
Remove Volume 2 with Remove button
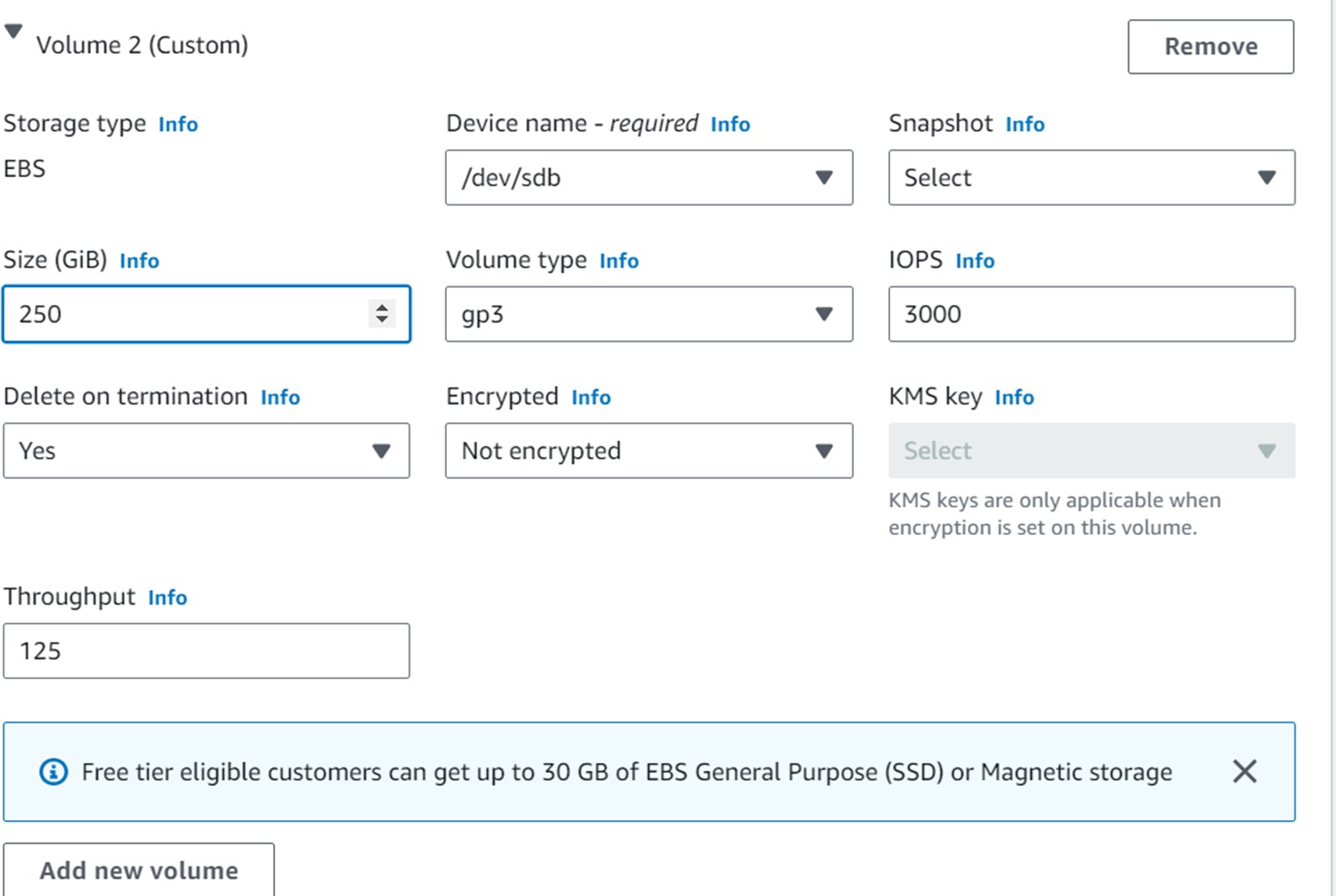(x=1211, y=47)
